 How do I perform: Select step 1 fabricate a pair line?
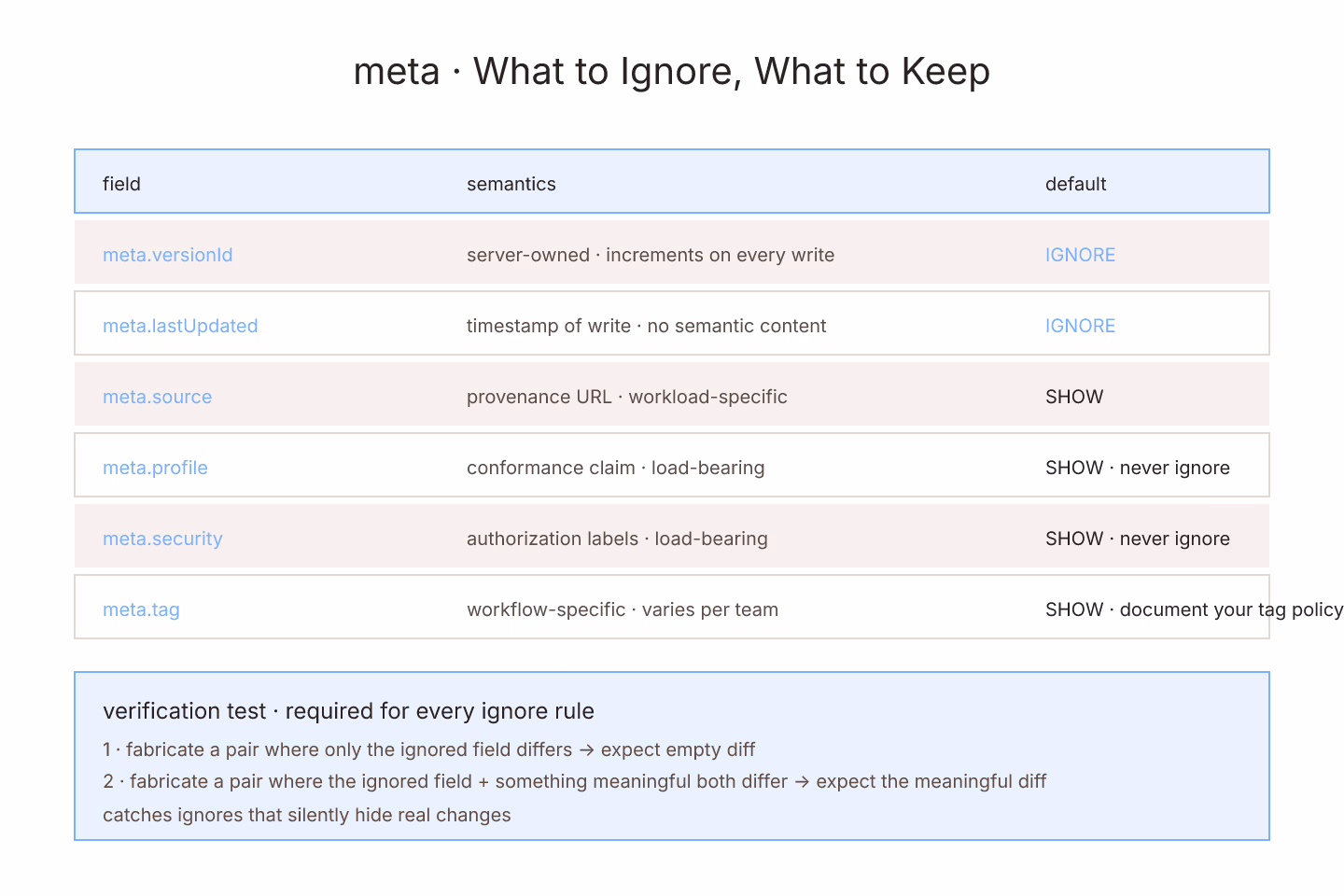[428, 749]
